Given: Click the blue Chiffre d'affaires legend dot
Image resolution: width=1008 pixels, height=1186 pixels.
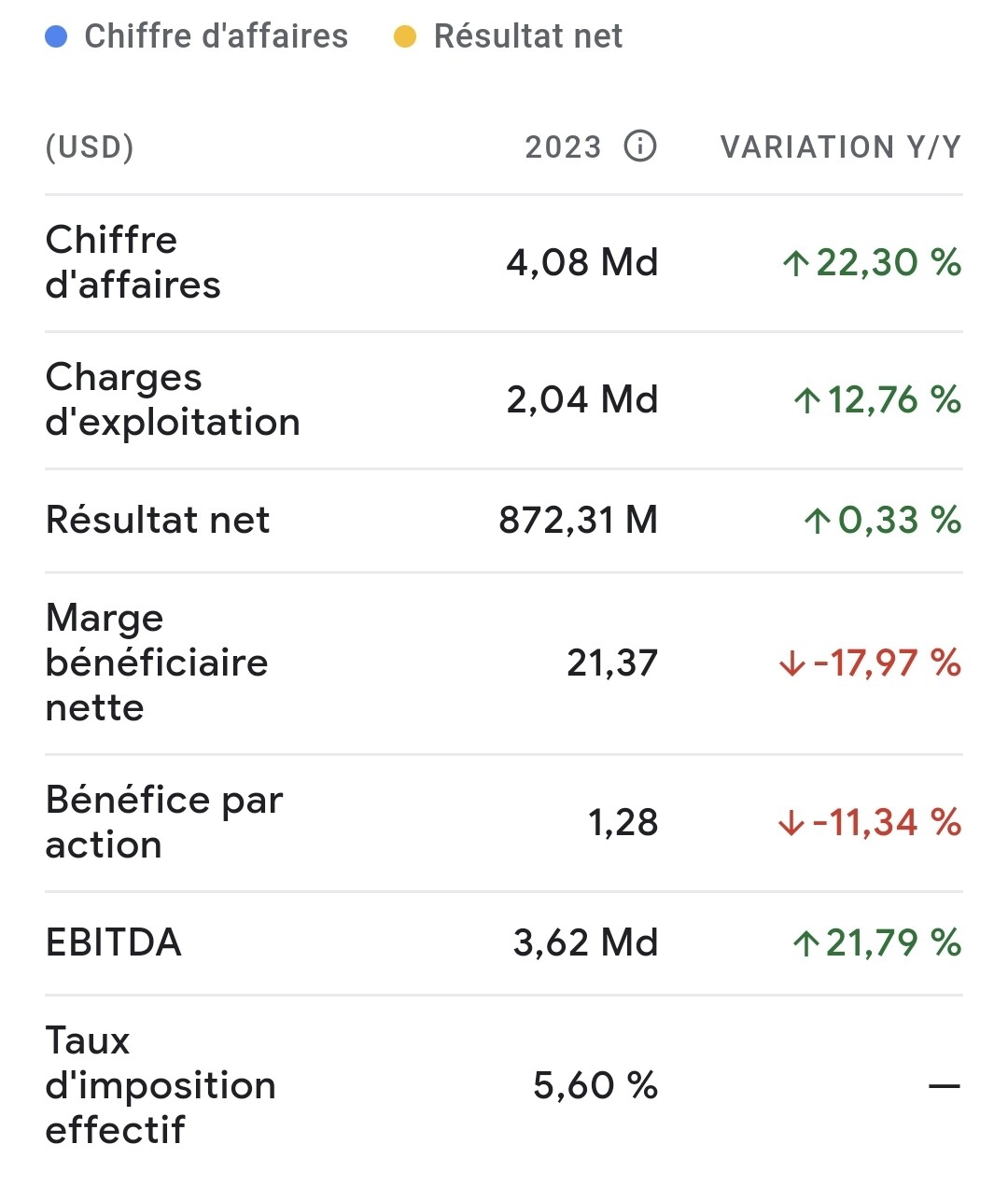Looking at the screenshot, I should (x=56, y=36).
